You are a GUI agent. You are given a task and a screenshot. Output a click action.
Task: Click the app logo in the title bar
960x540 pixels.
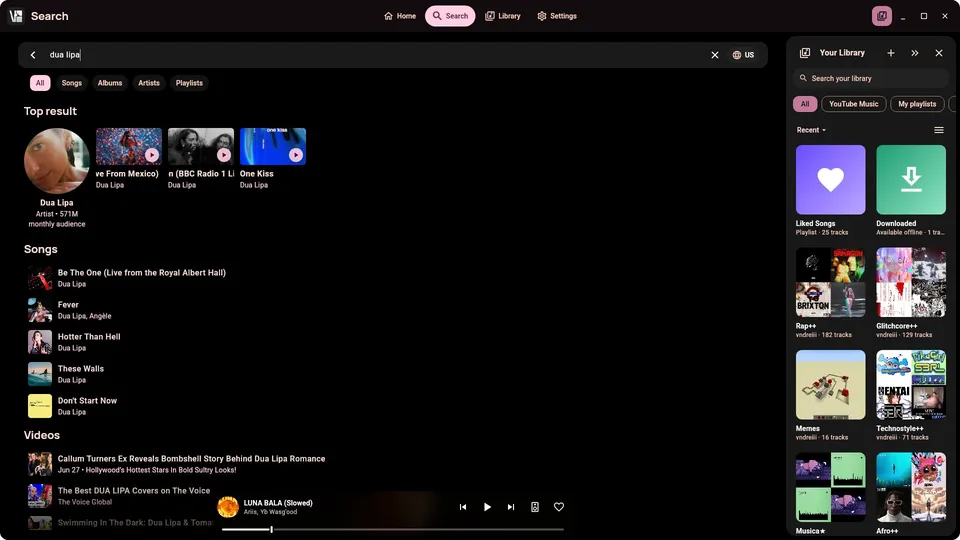pos(16,16)
